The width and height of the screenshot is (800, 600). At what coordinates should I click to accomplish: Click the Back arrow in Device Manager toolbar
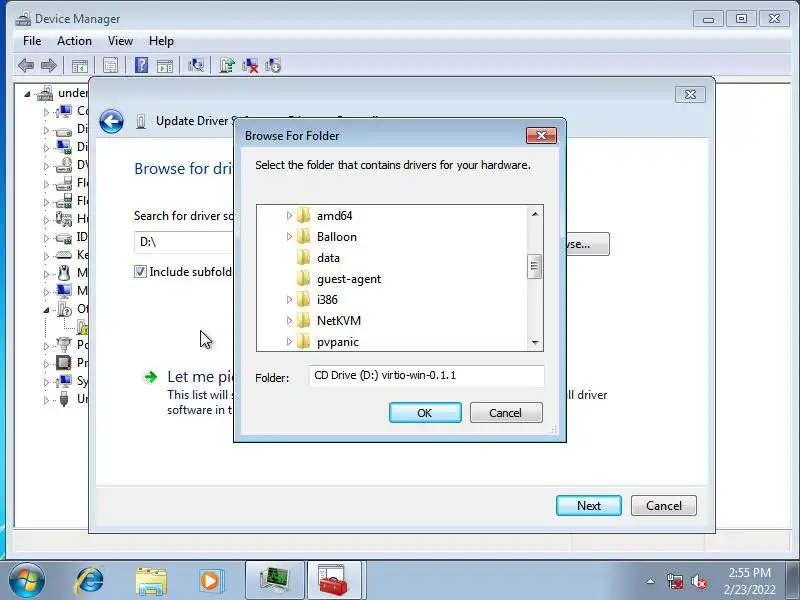(x=26, y=65)
